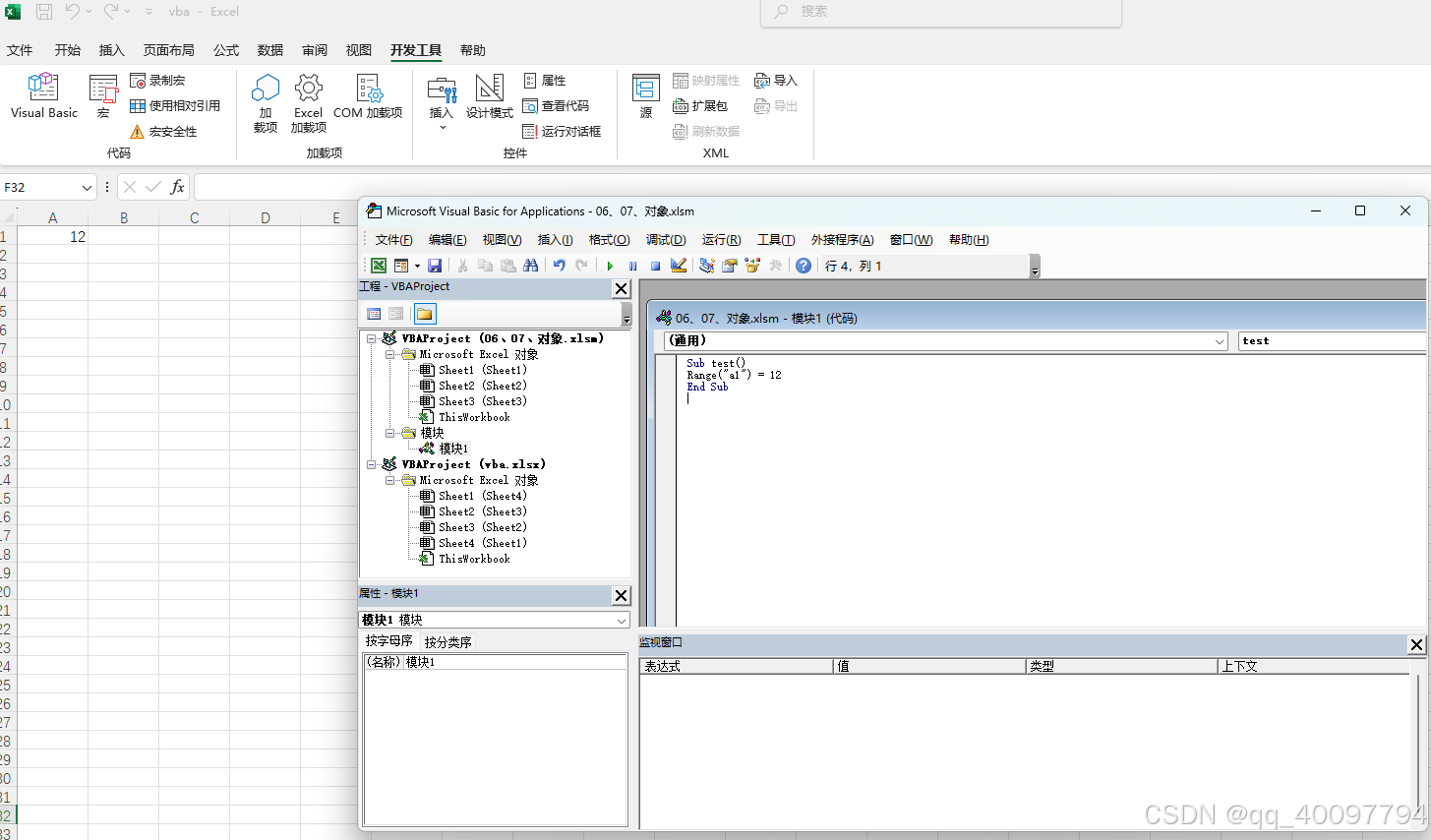Click the insert function fx icon

177,187
